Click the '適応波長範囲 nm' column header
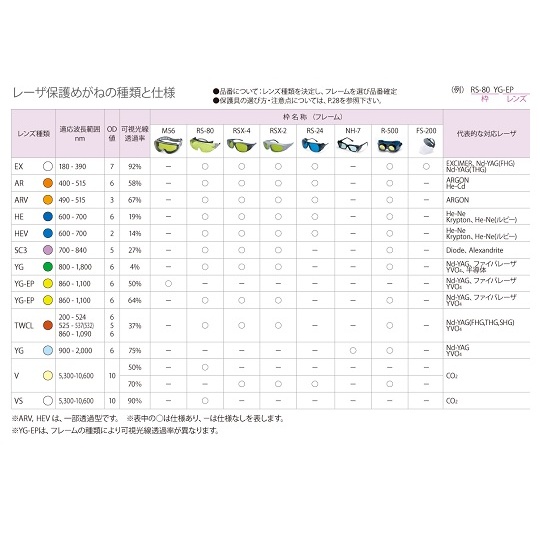The height and width of the screenshot is (540, 540). click(80, 134)
